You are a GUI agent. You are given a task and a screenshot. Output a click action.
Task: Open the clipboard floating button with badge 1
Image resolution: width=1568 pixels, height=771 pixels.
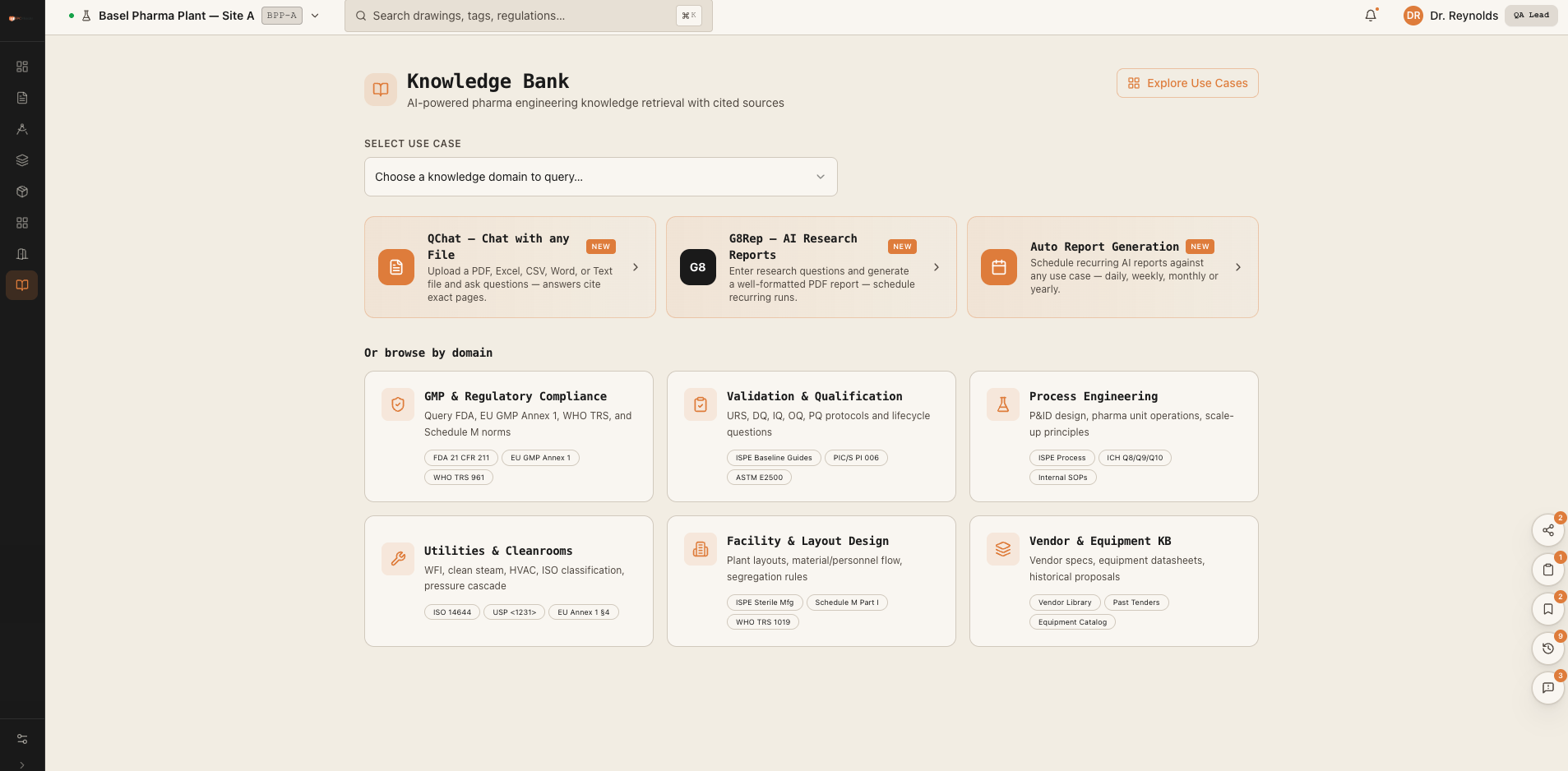tap(1548, 570)
